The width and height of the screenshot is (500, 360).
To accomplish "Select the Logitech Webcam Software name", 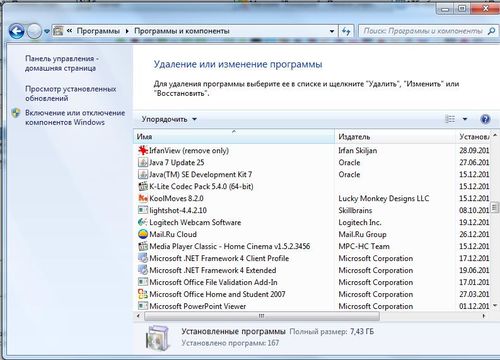I will (x=195, y=222).
